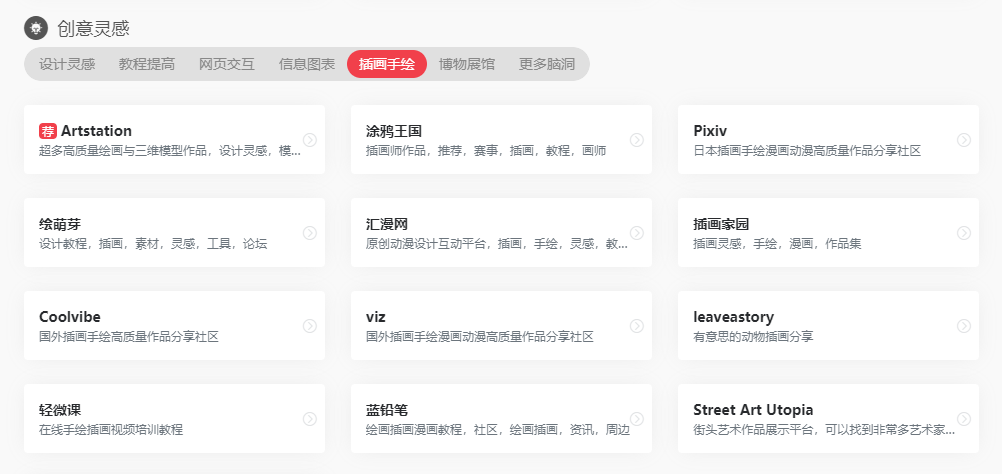Click the arrow icon on 涂鸦王国 card

[x=637, y=140]
